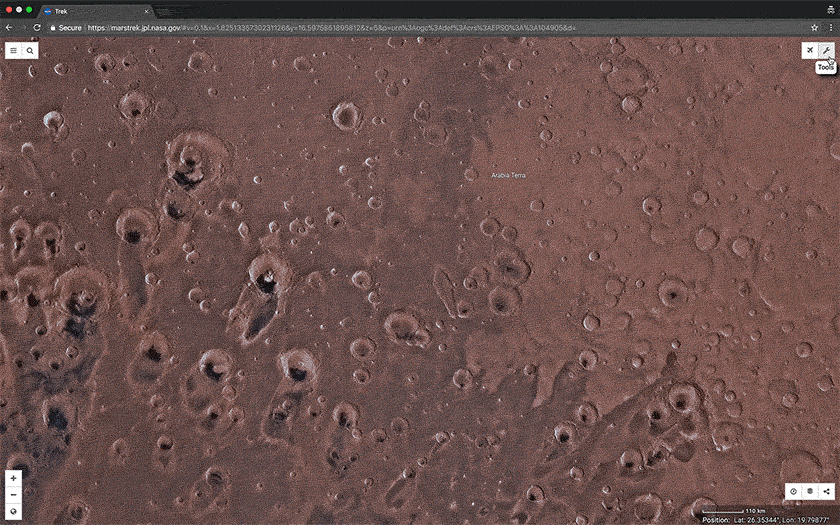The width and height of the screenshot is (840, 525).
Task: Open the Chrome three-dot menu
Action: click(x=830, y=28)
